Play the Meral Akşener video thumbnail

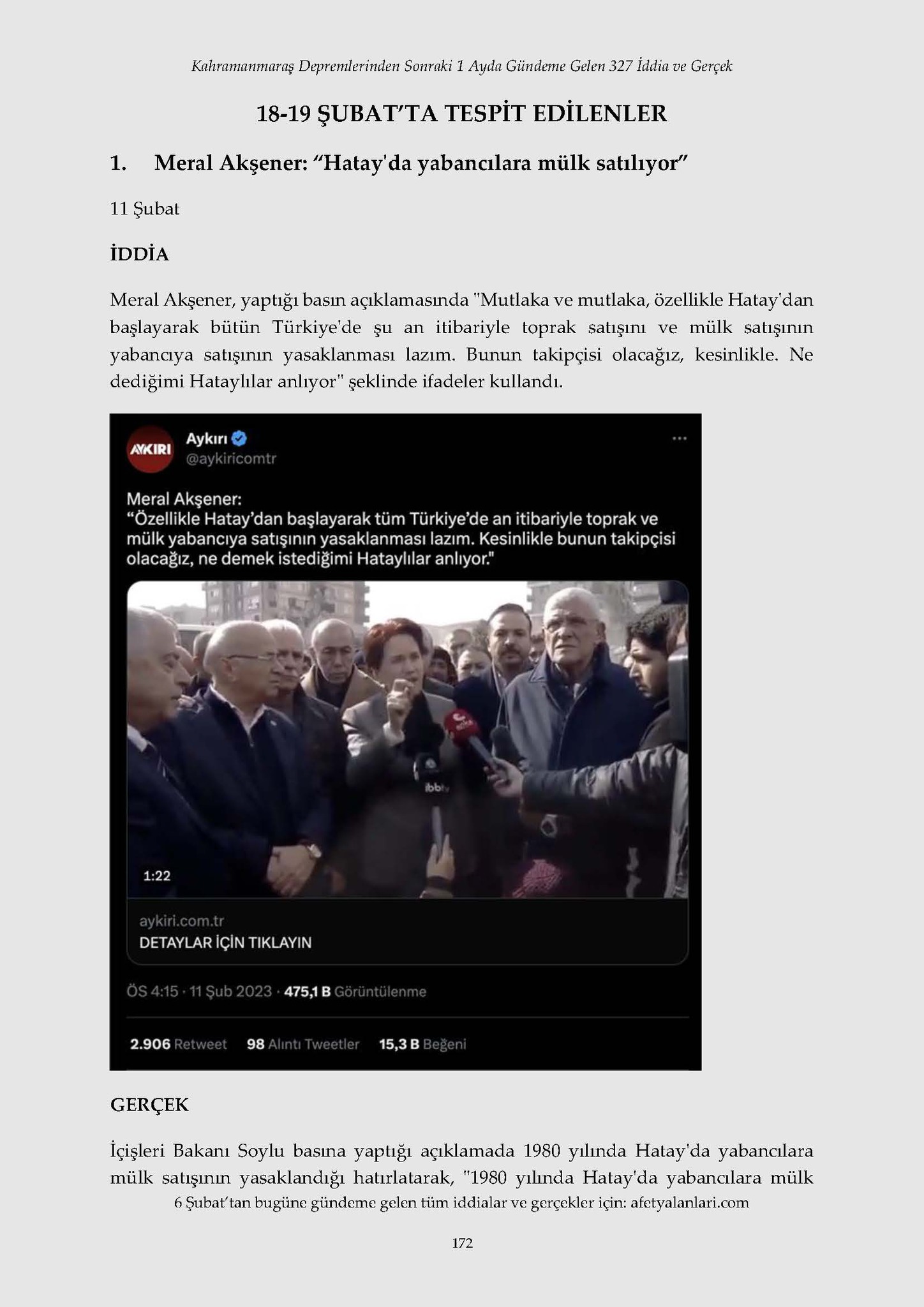point(407,739)
